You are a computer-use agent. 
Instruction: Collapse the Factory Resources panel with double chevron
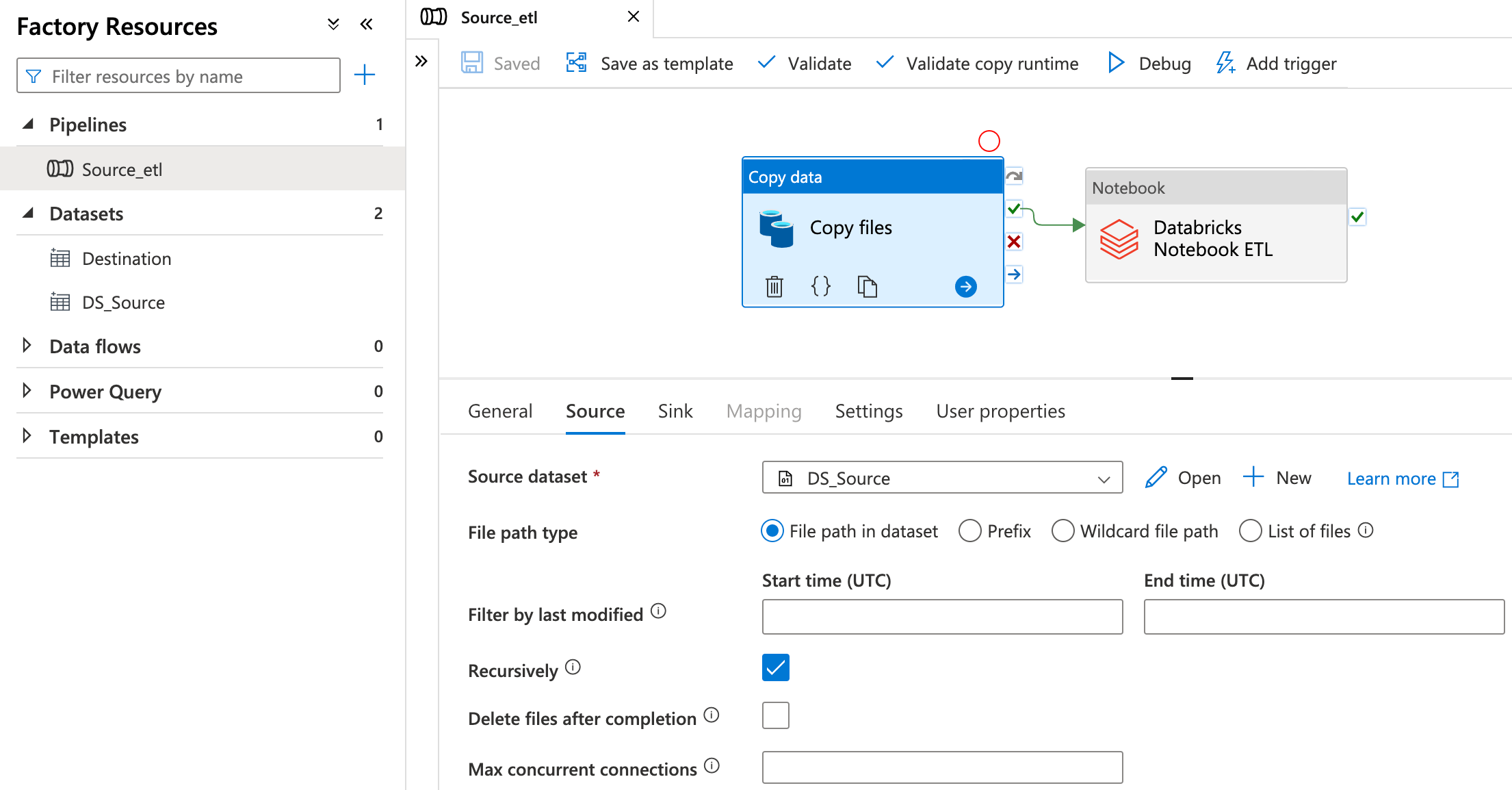pyautogui.click(x=367, y=25)
